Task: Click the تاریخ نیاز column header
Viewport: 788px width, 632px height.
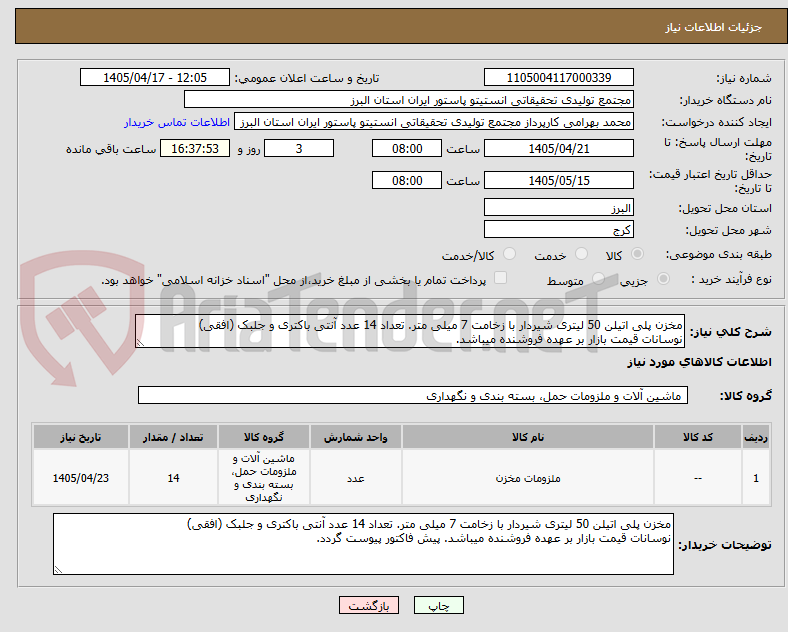Action: click(x=80, y=437)
